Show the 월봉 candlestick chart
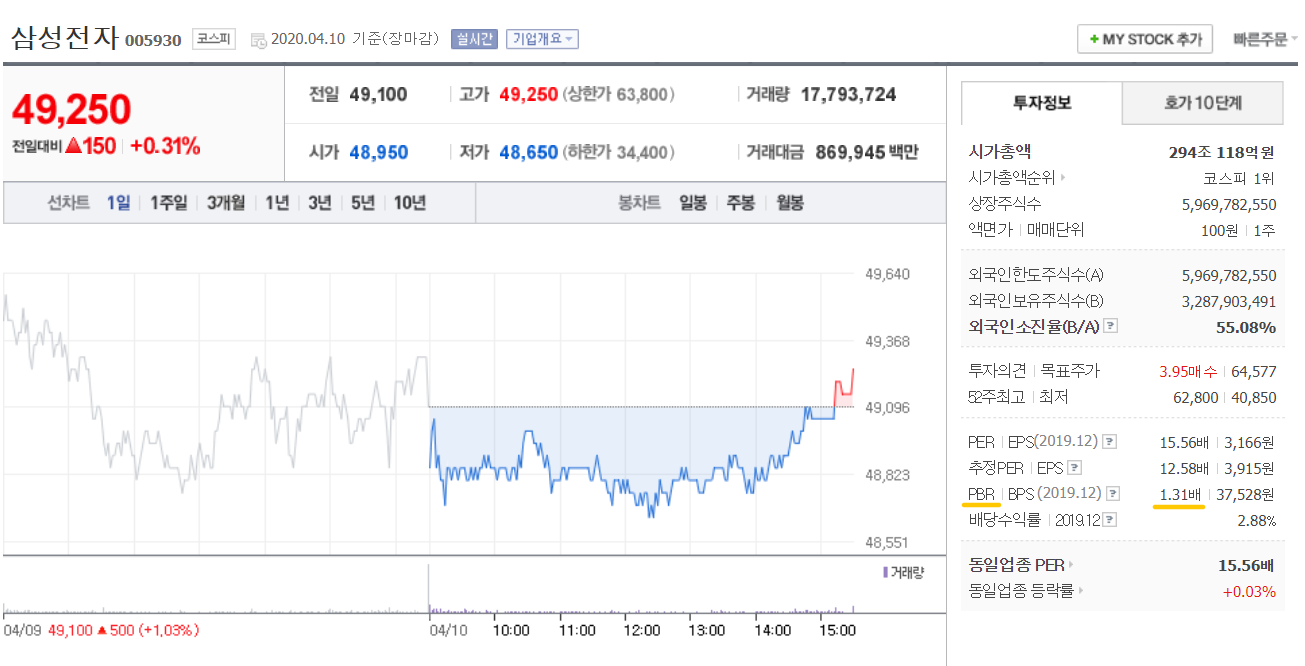This screenshot has width=1305, height=666. tap(788, 203)
